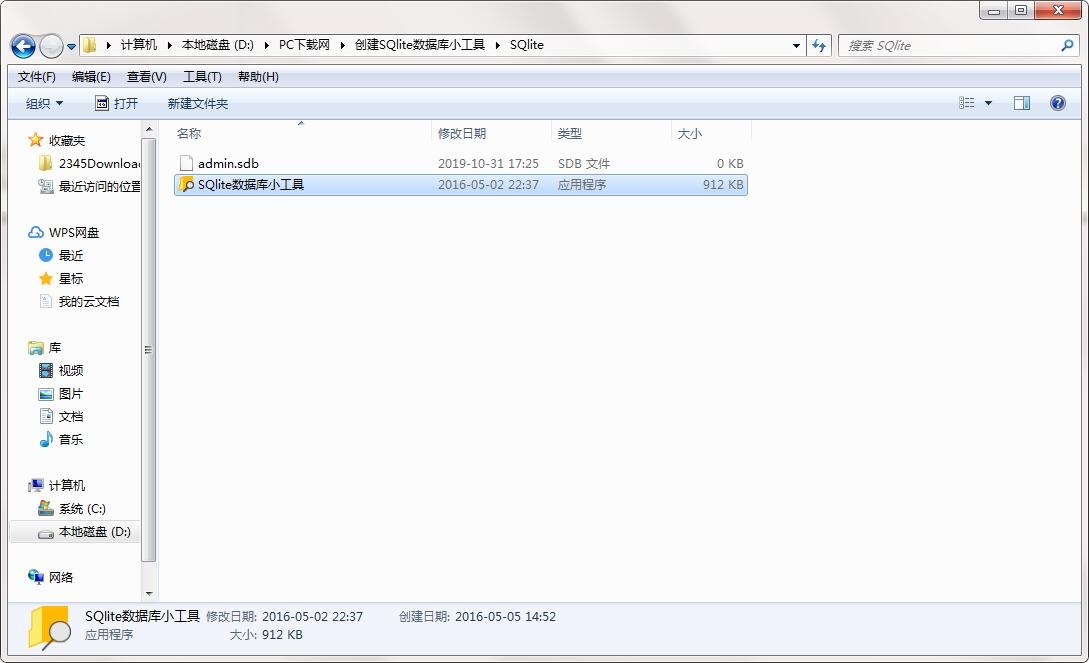Open the 帮助(H) menu

258,77
